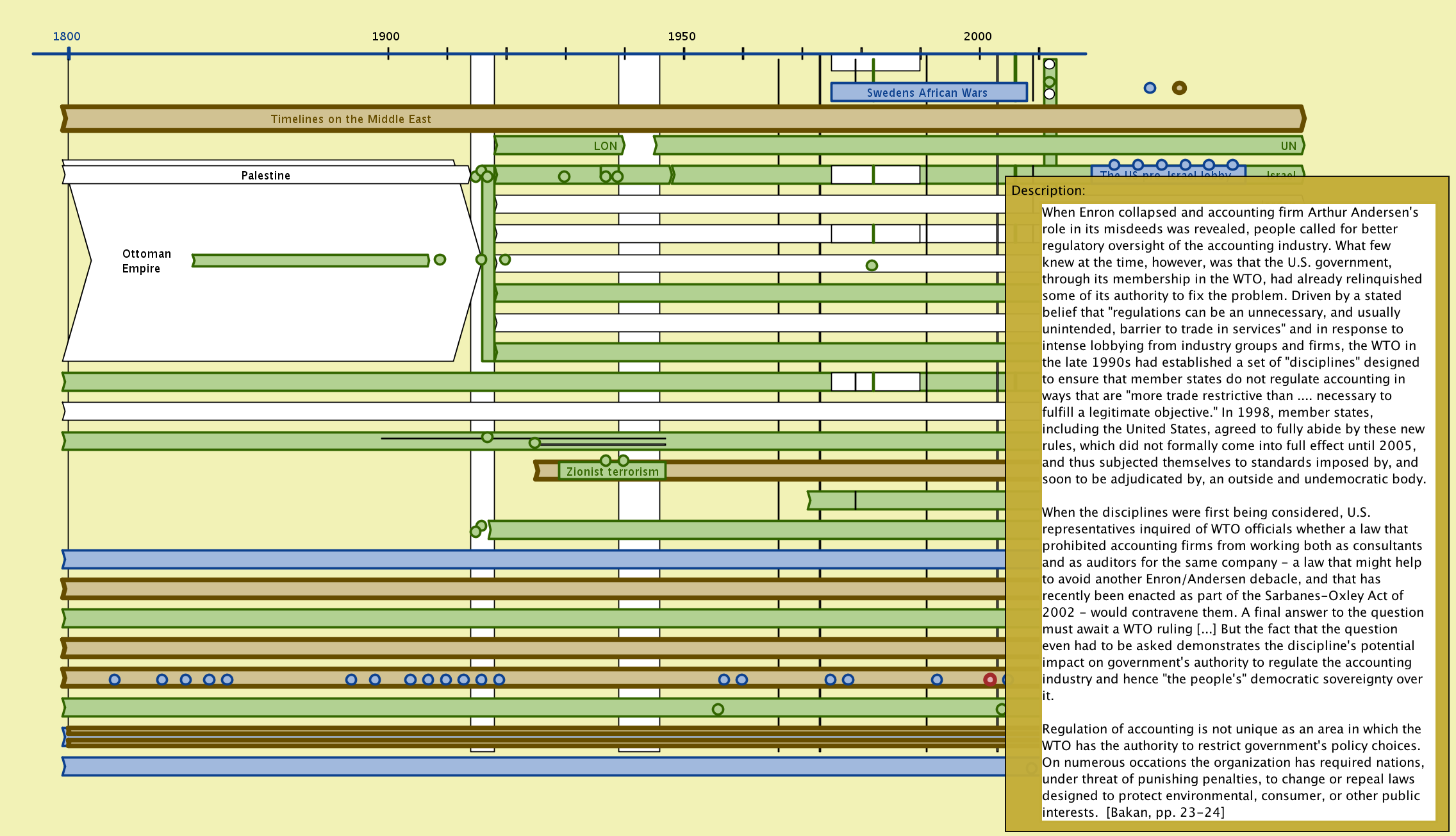The height and width of the screenshot is (836, 1456).
Task: Select the UN label on green bar
Action: [1288, 146]
